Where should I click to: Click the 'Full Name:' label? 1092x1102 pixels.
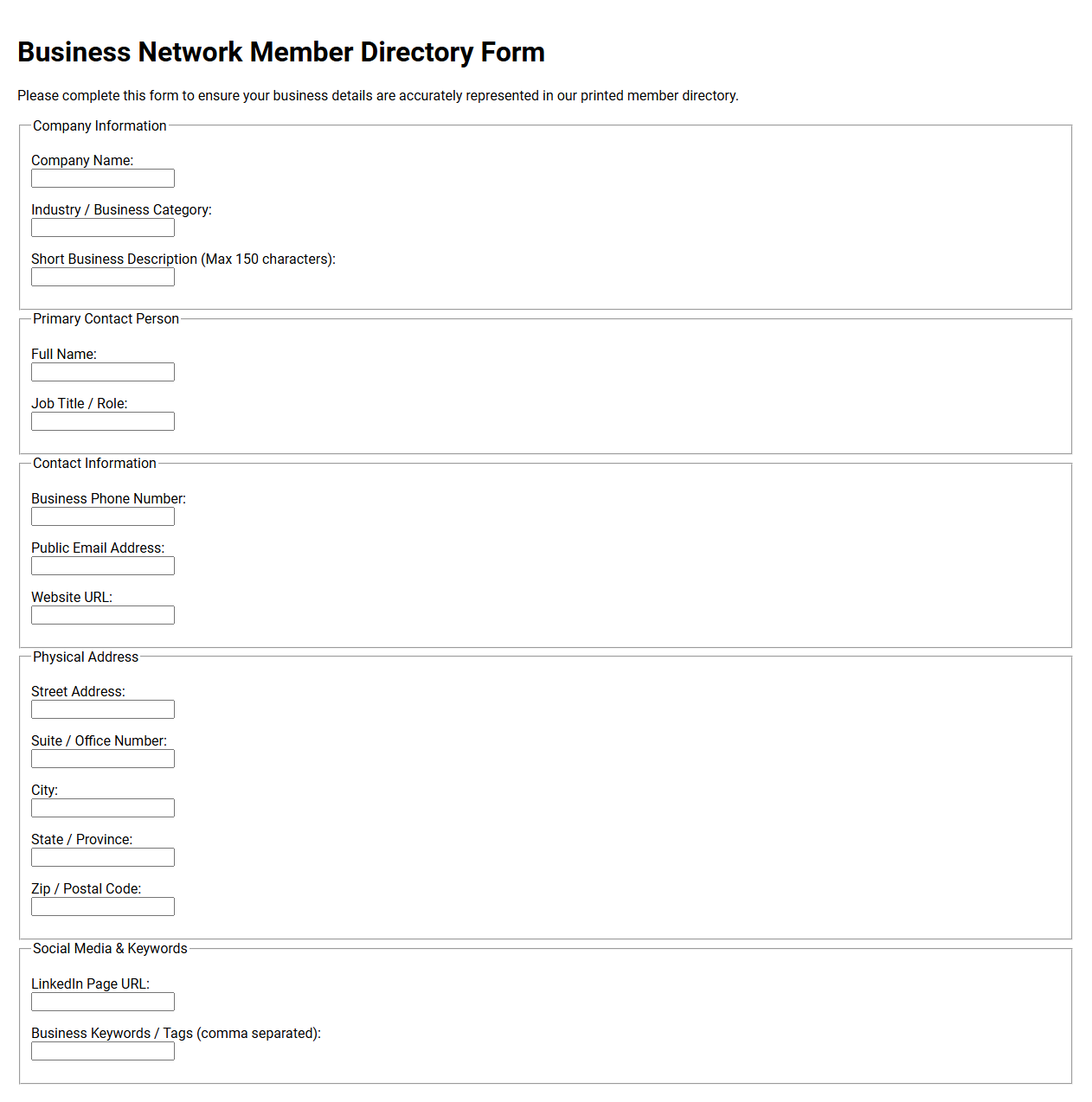pyautogui.click(x=64, y=354)
